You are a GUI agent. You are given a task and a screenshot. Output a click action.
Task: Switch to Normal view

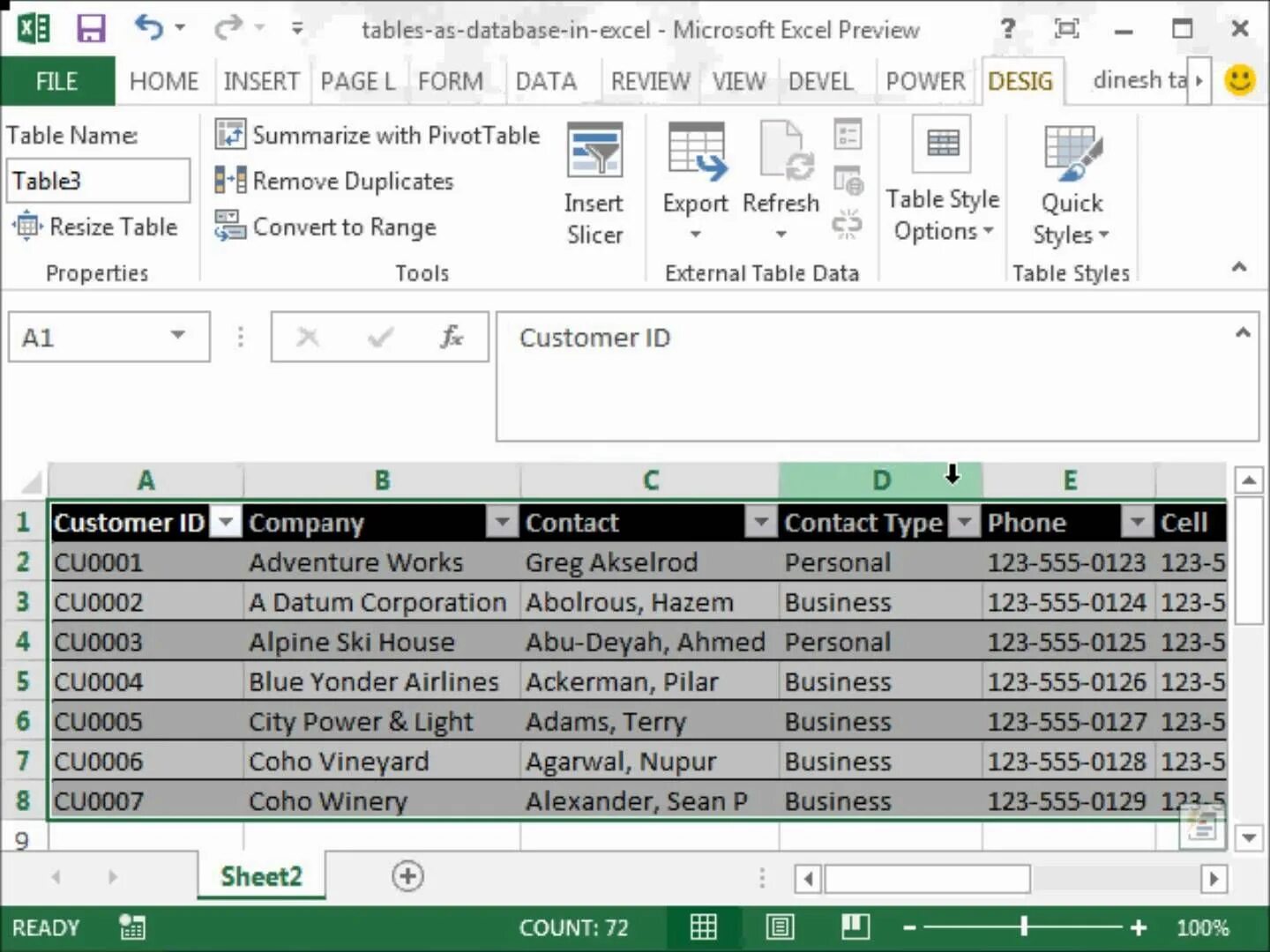(x=703, y=926)
